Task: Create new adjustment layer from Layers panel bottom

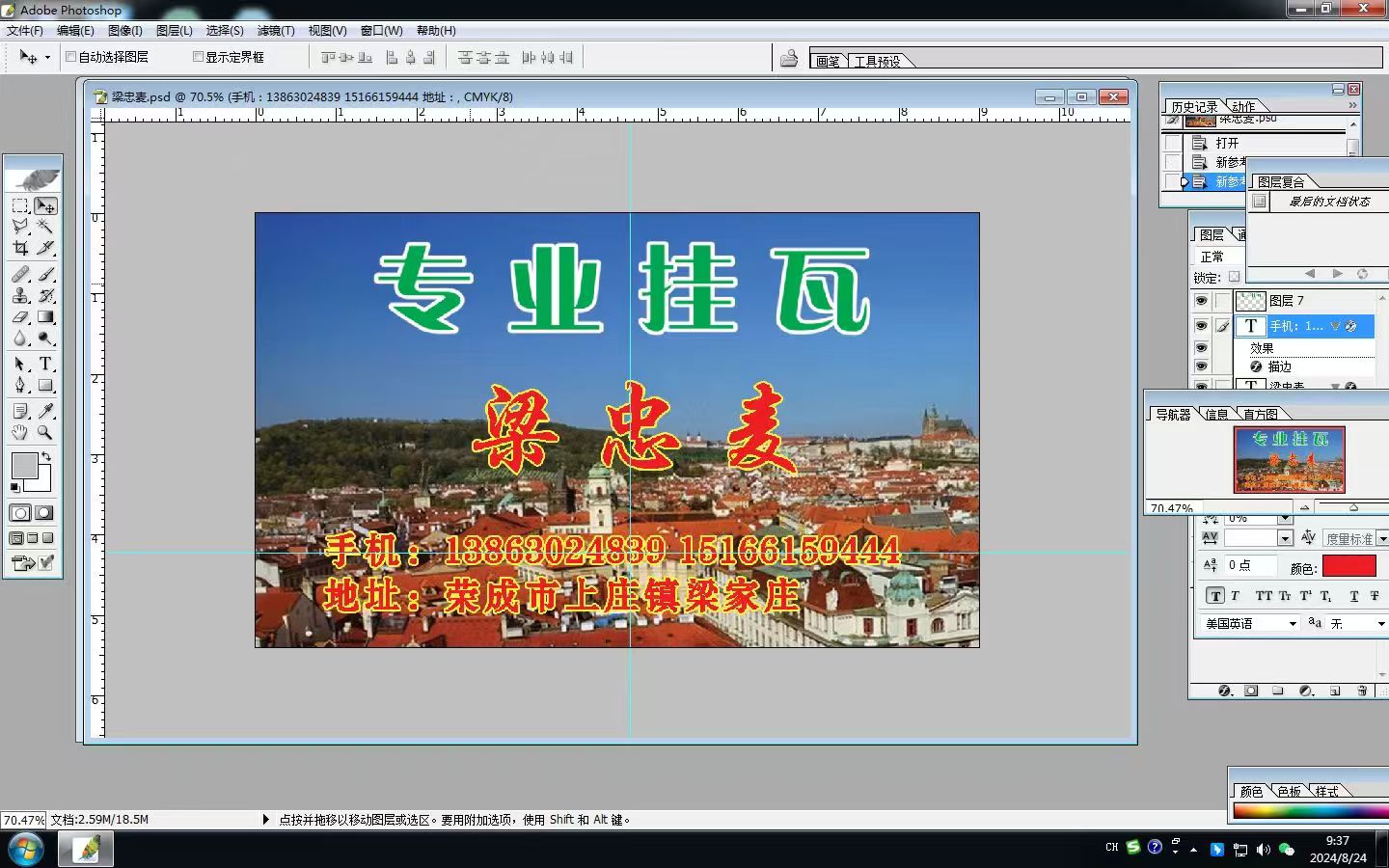Action: pos(1306,691)
